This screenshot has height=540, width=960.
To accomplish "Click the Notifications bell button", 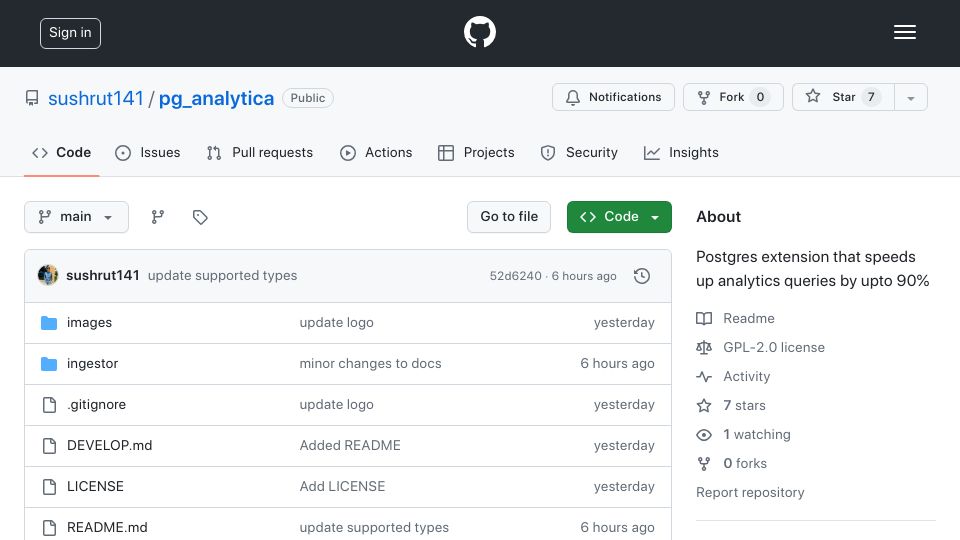I will point(613,97).
